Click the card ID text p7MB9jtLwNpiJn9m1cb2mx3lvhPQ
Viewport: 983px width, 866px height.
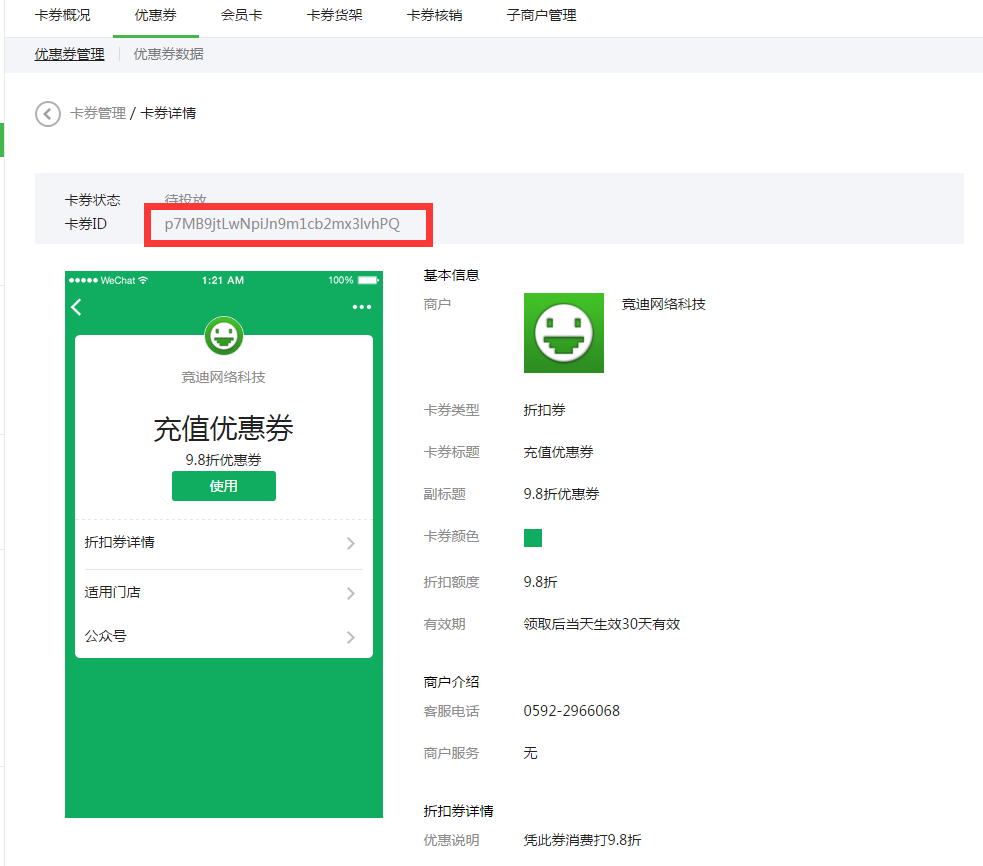click(282, 224)
